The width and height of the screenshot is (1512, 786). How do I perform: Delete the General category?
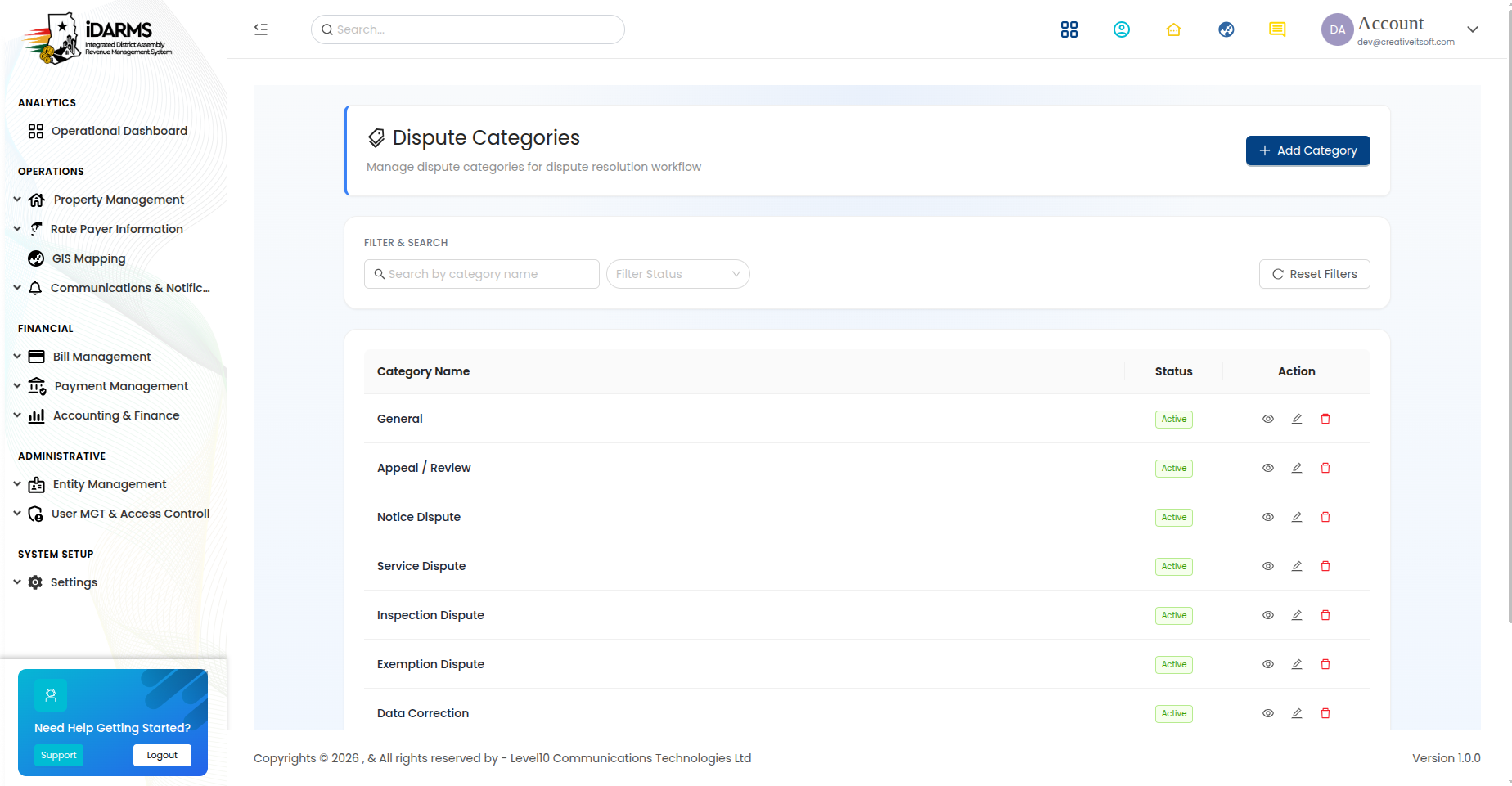tap(1325, 419)
